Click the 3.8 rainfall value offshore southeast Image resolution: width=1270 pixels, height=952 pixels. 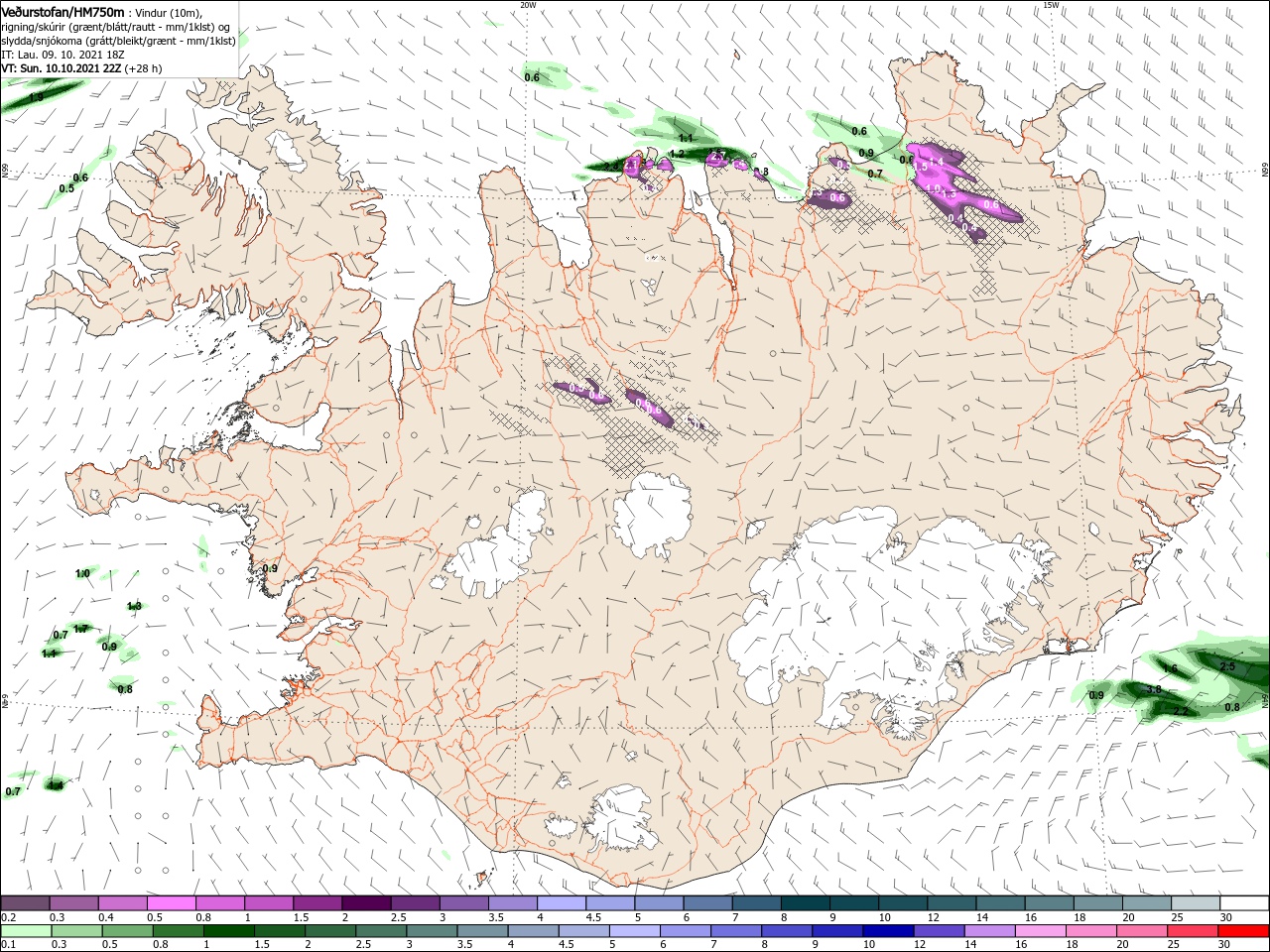point(1153,689)
